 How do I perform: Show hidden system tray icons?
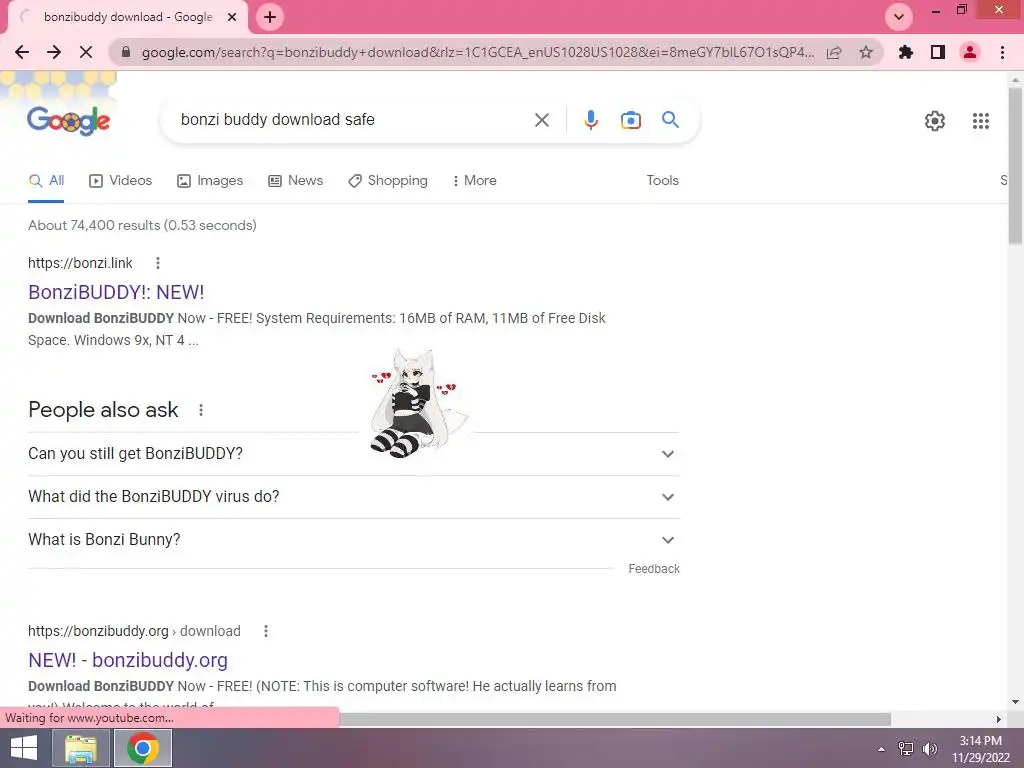881,749
